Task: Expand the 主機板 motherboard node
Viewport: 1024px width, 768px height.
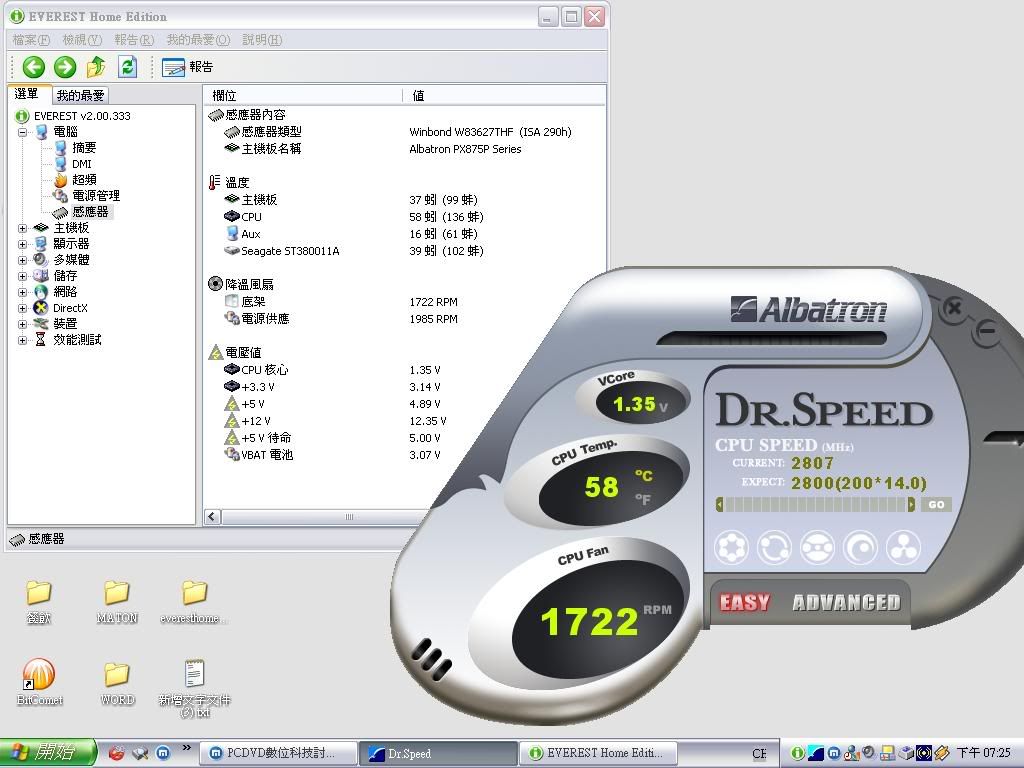Action: [23, 228]
